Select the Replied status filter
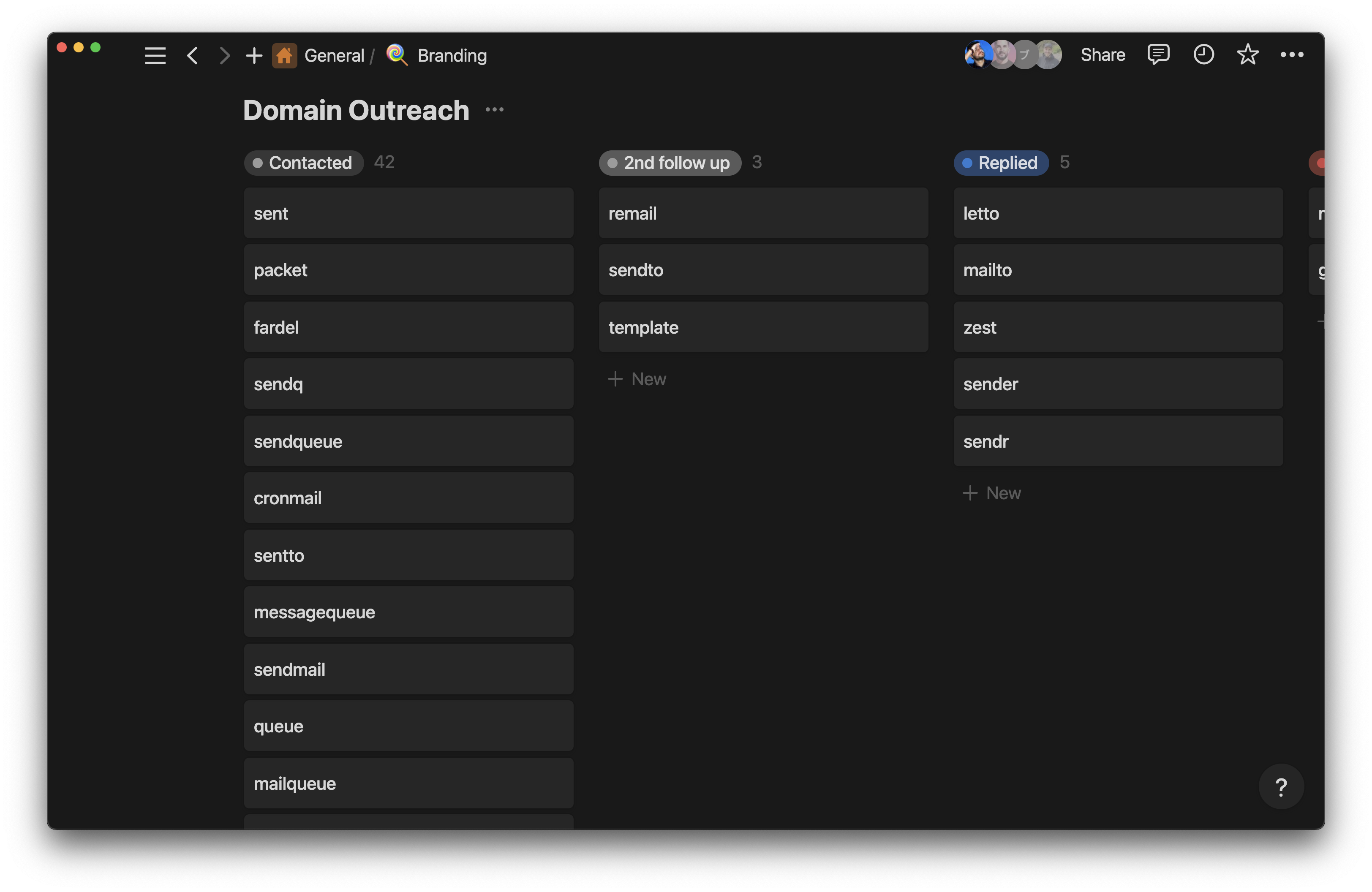 [1001, 162]
